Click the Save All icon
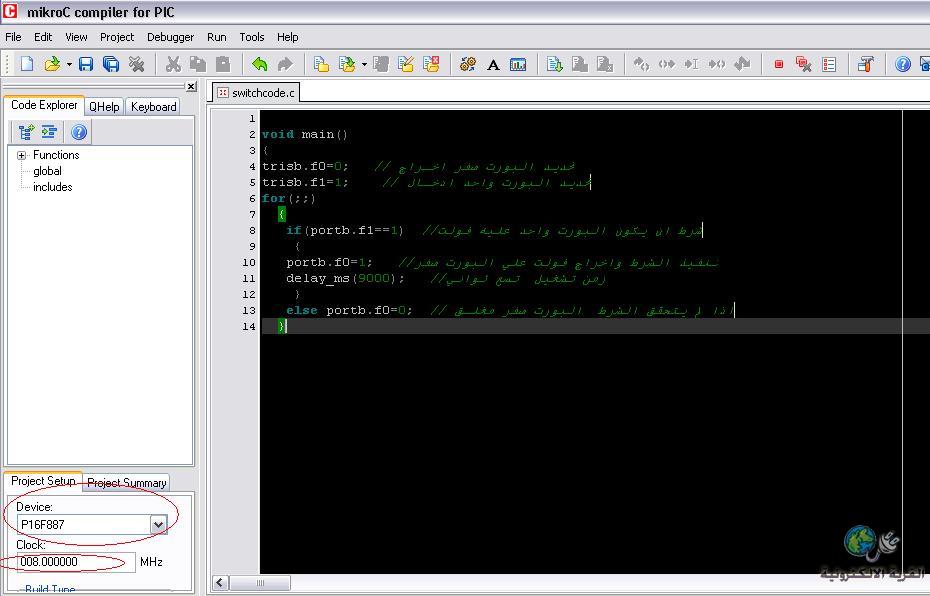This screenshot has width=930, height=596. 111,63
